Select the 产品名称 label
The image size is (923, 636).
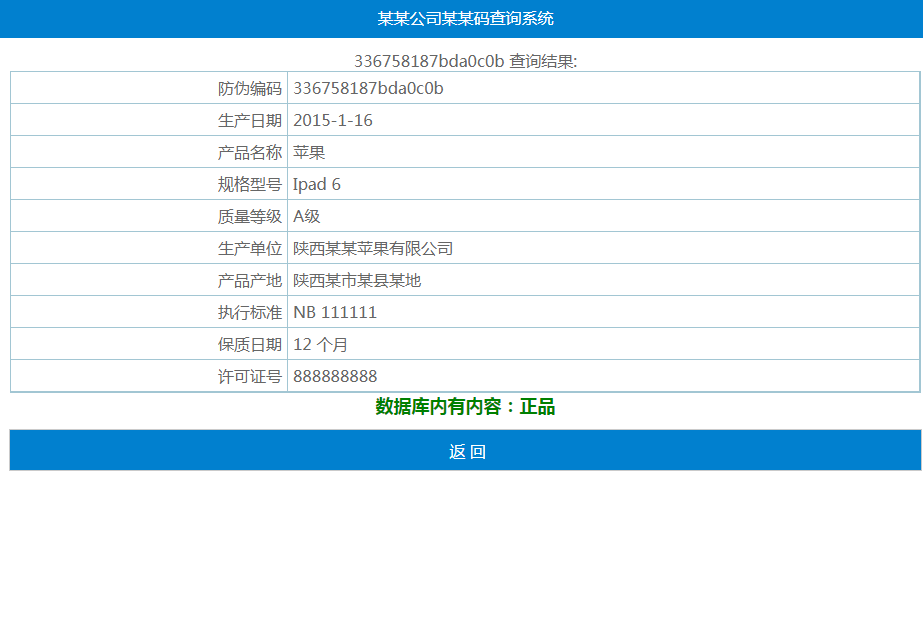[x=250, y=153]
